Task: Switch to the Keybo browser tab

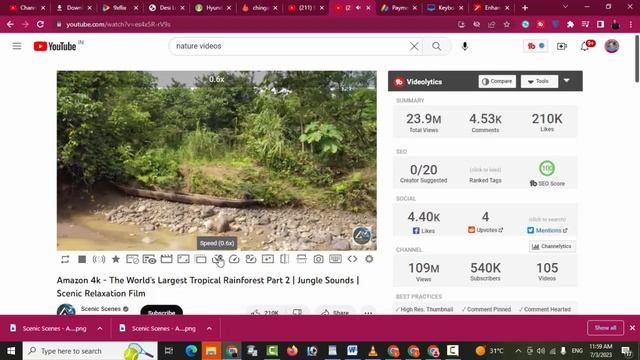Action: 444,8
